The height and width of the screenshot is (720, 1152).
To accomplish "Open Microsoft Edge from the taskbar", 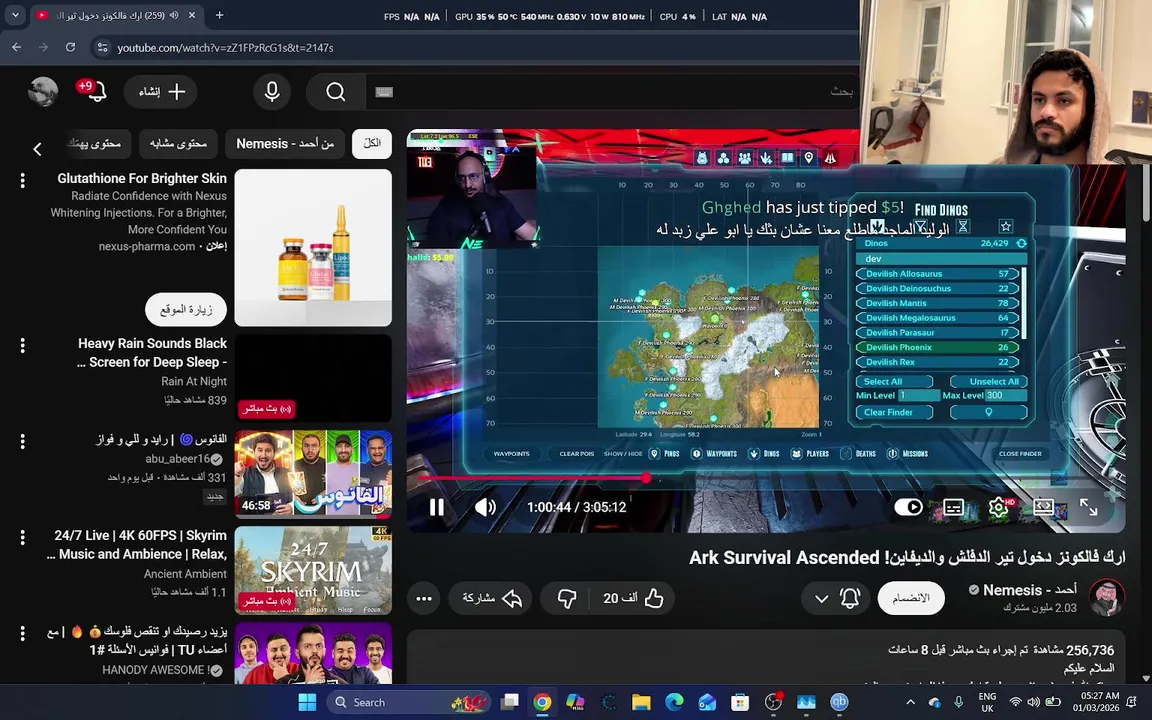I will [674, 702].
